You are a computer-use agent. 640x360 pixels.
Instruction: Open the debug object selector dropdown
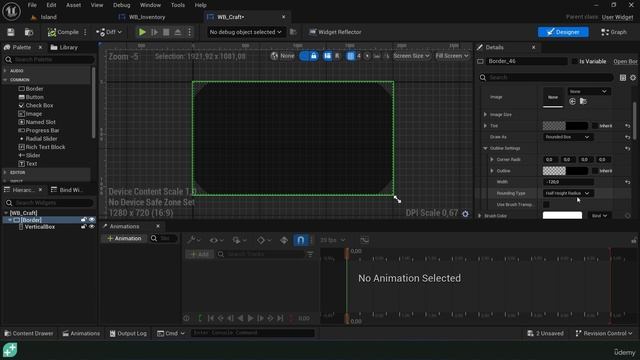(245, 32)
